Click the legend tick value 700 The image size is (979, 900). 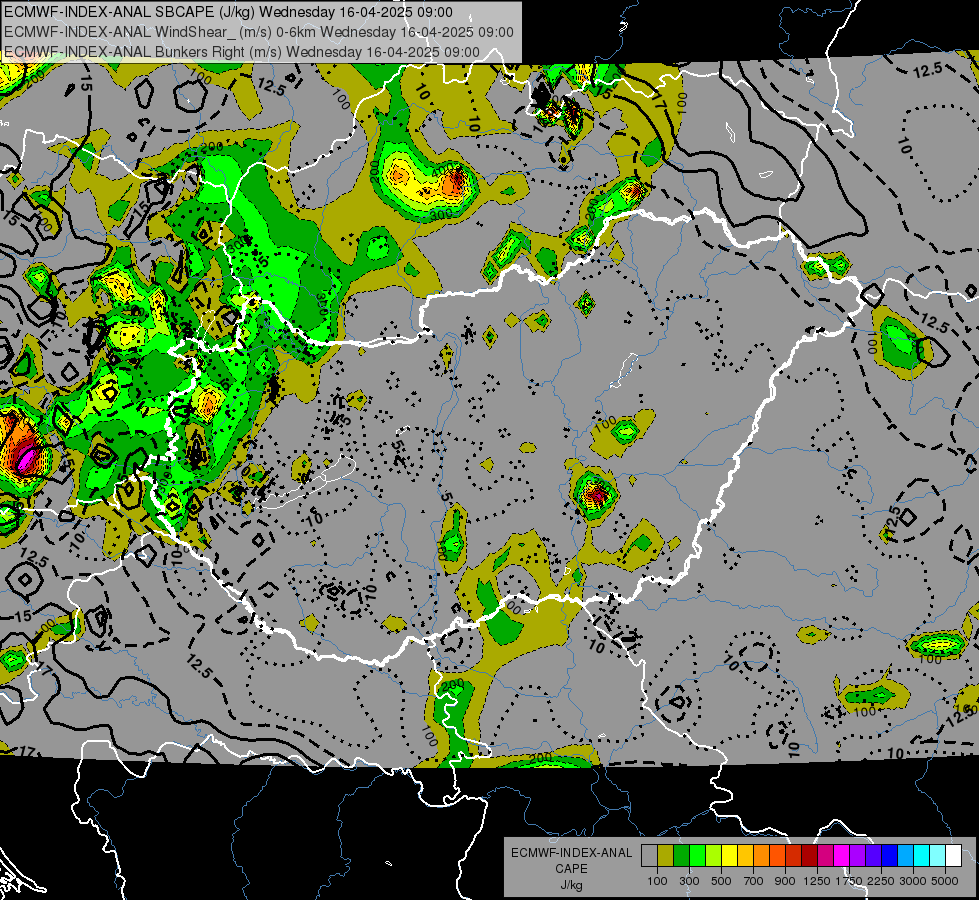coord(754,881)
